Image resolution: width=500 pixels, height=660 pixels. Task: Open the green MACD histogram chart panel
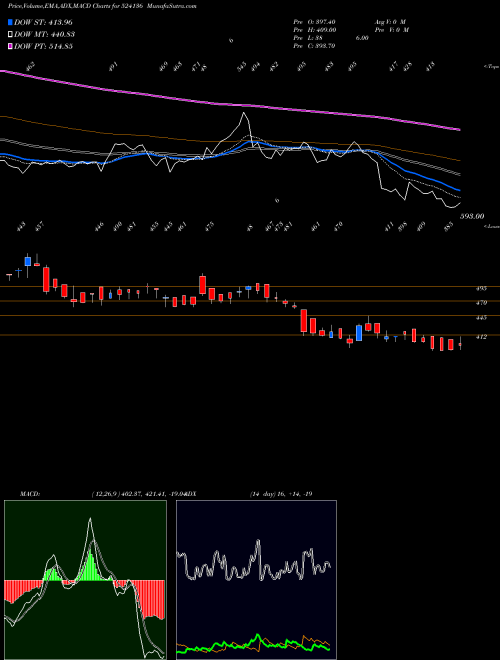tap(85, 580)
